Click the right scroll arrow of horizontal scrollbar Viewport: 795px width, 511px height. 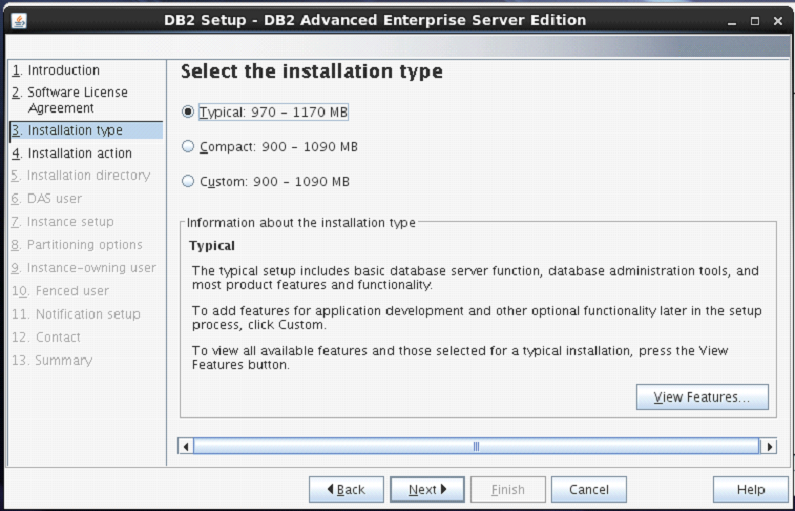click(768, 446)
